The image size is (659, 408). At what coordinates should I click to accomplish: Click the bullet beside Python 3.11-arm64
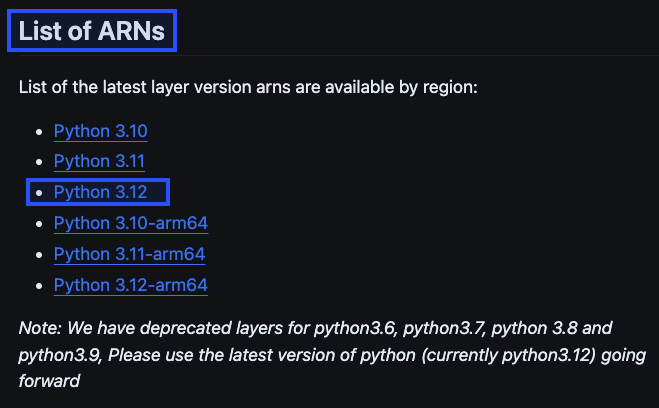(39, 255)
